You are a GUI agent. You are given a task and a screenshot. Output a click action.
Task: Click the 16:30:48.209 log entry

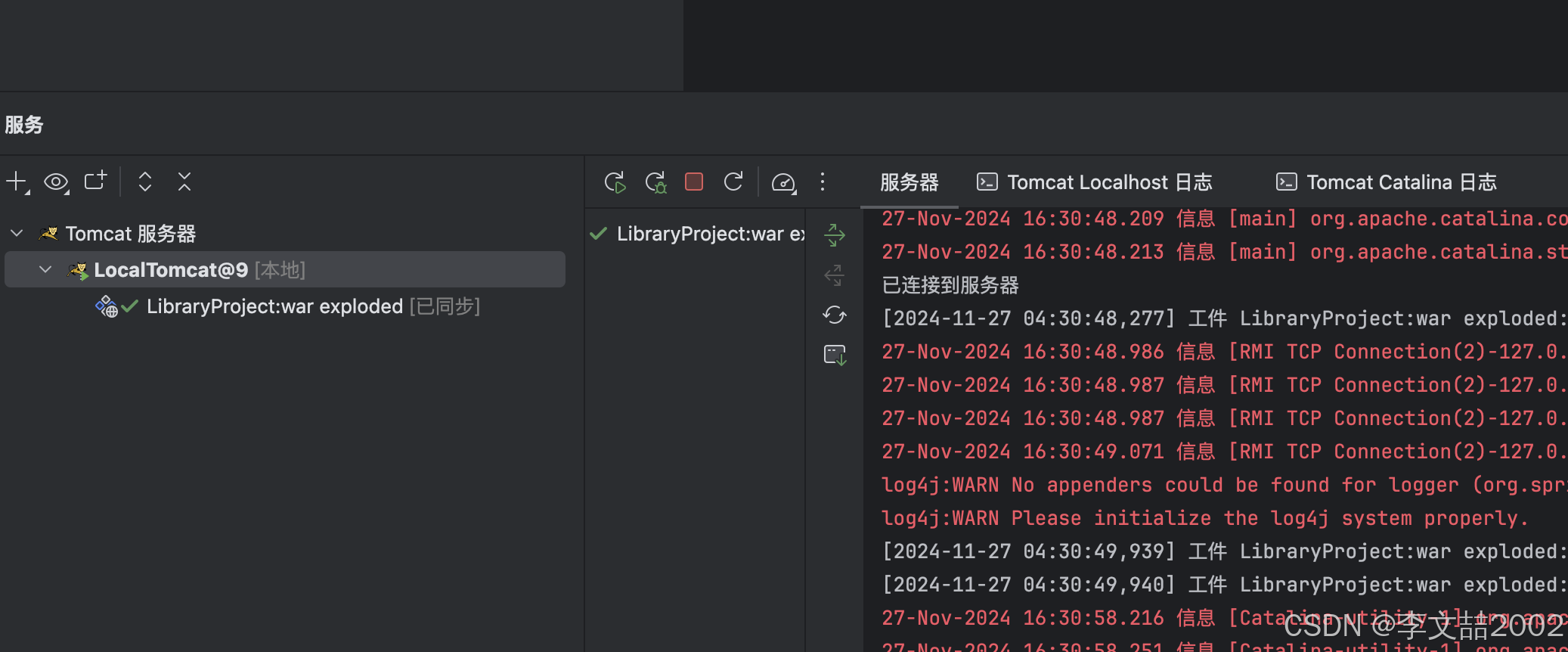coord(1224,219)
